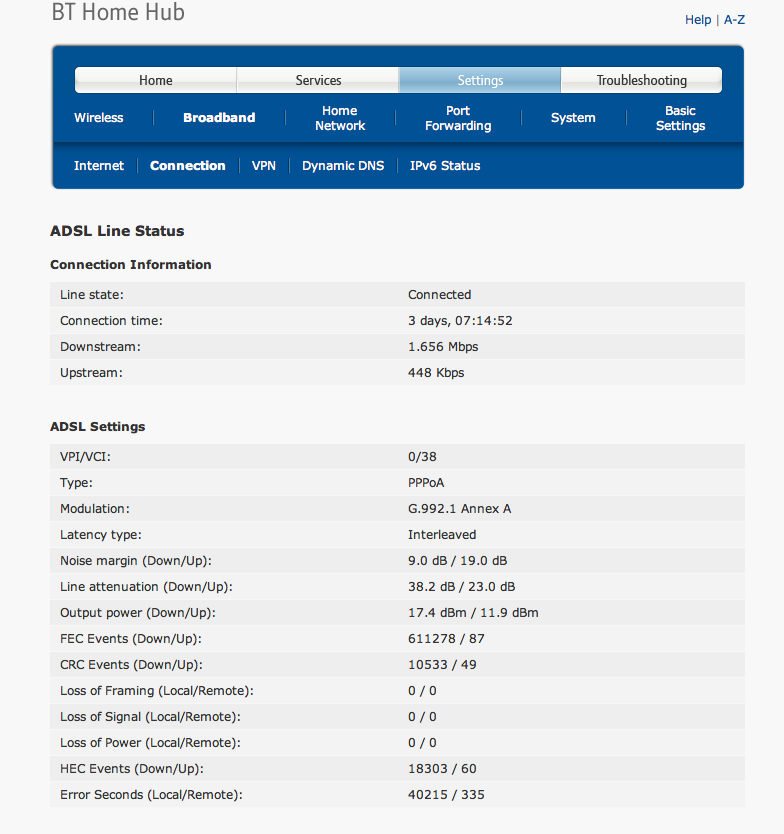The height and width of the screenshot is (834, 784).
Task: Go to Wireless settings
Action: click(98, 118)
